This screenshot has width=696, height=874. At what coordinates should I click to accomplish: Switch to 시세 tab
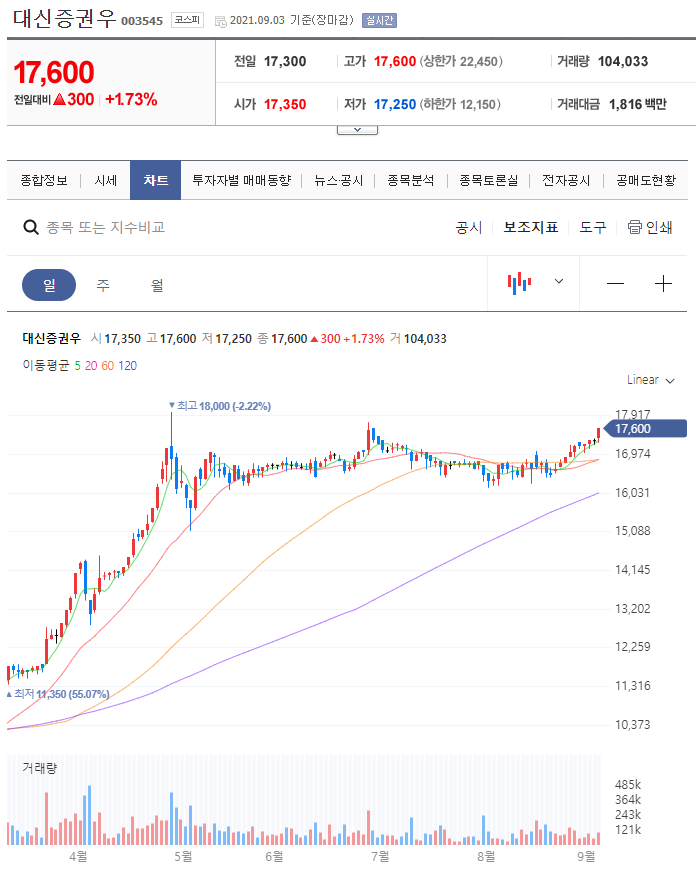pyautogui.click(x=106, y=180)
